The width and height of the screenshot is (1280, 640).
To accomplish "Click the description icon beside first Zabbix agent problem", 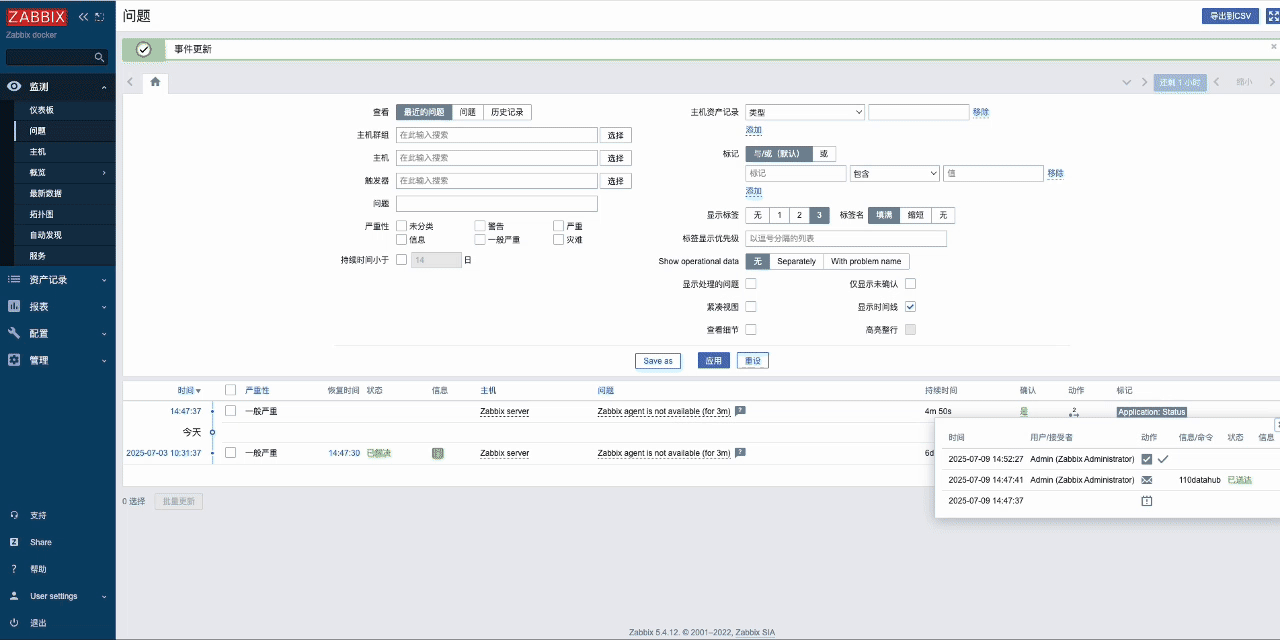I will click(x=741, y=411).
